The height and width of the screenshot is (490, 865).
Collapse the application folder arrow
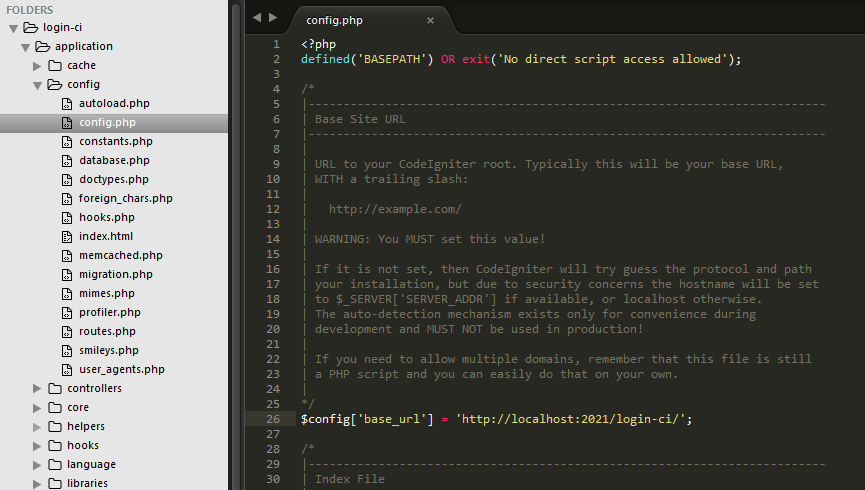[x=25, y=47]
